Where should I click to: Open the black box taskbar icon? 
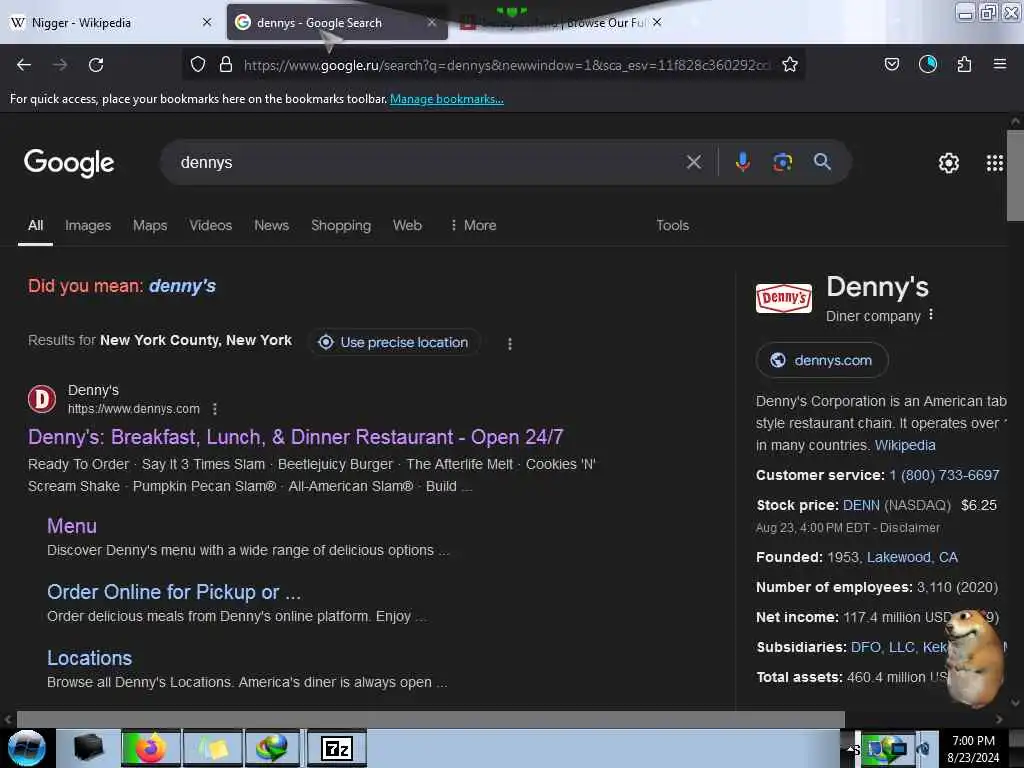click(88, 748)
